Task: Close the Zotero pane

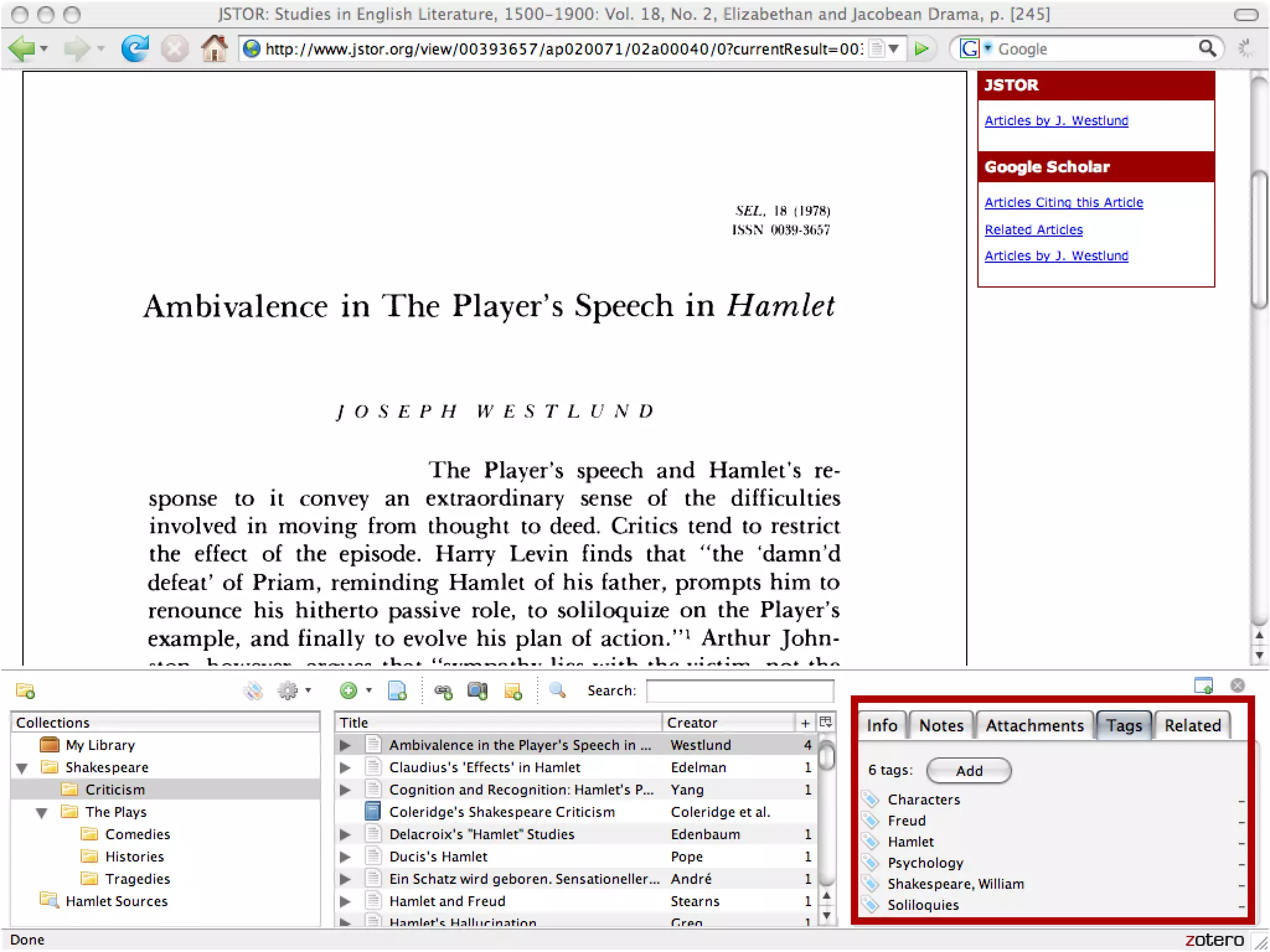Action: click(1237, 685)
